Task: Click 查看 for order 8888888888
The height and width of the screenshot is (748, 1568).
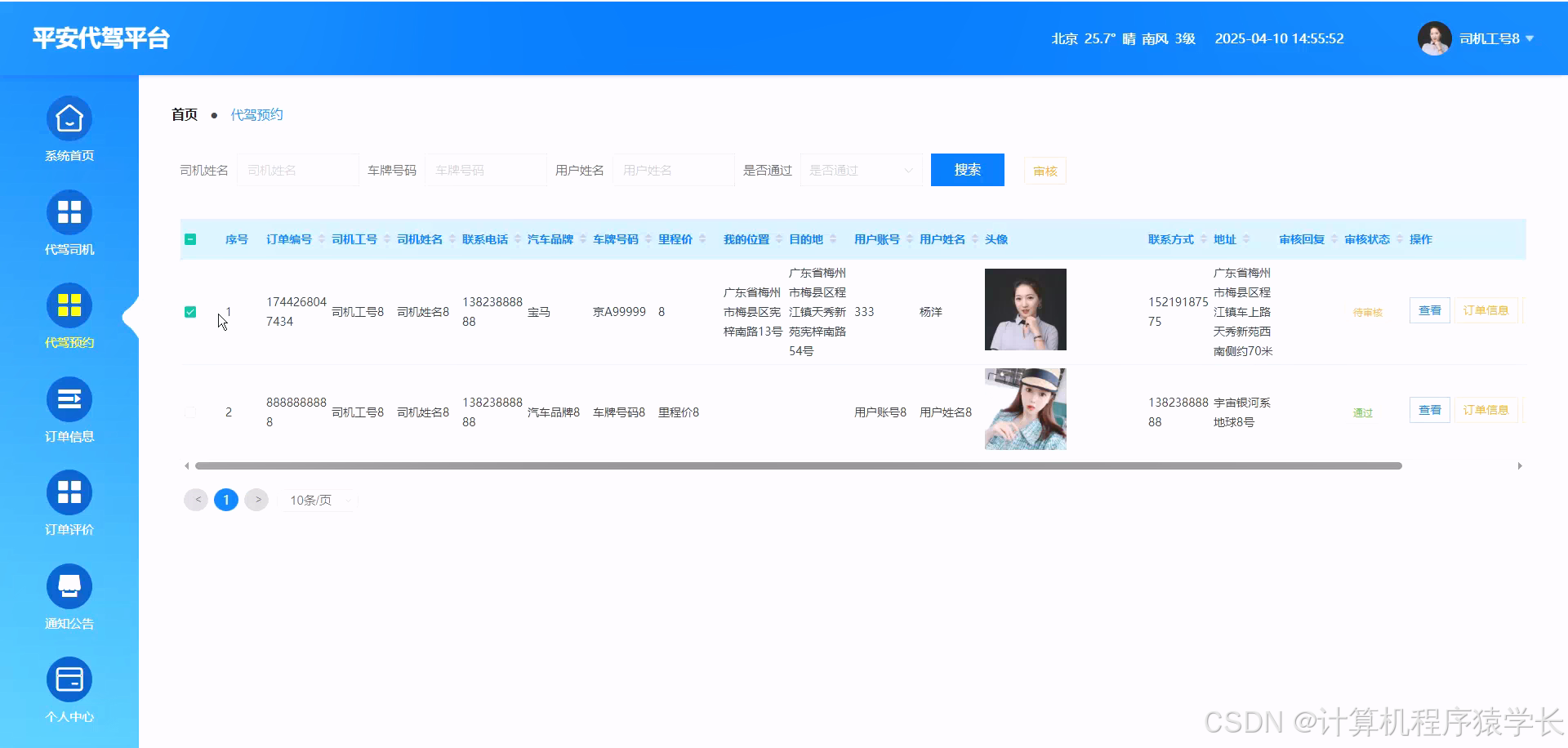Action: 1430,410
